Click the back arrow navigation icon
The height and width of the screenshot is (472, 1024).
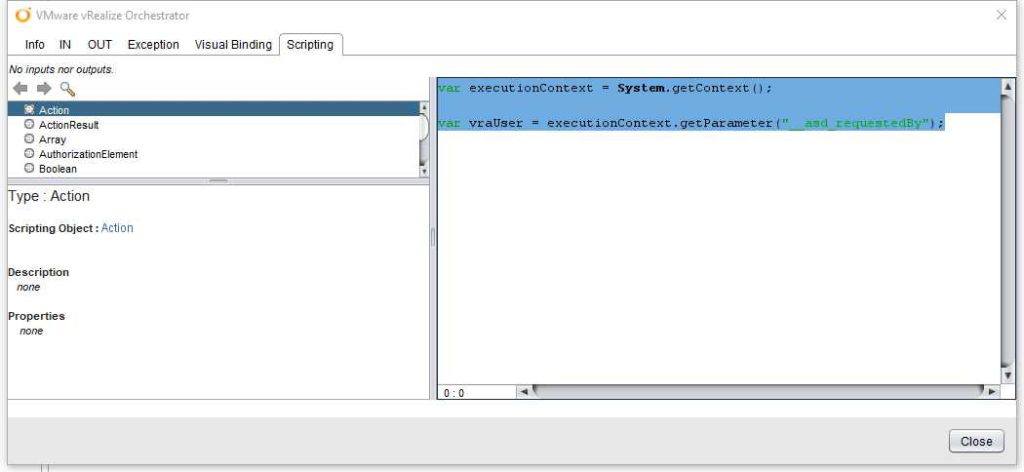(20, 89)
